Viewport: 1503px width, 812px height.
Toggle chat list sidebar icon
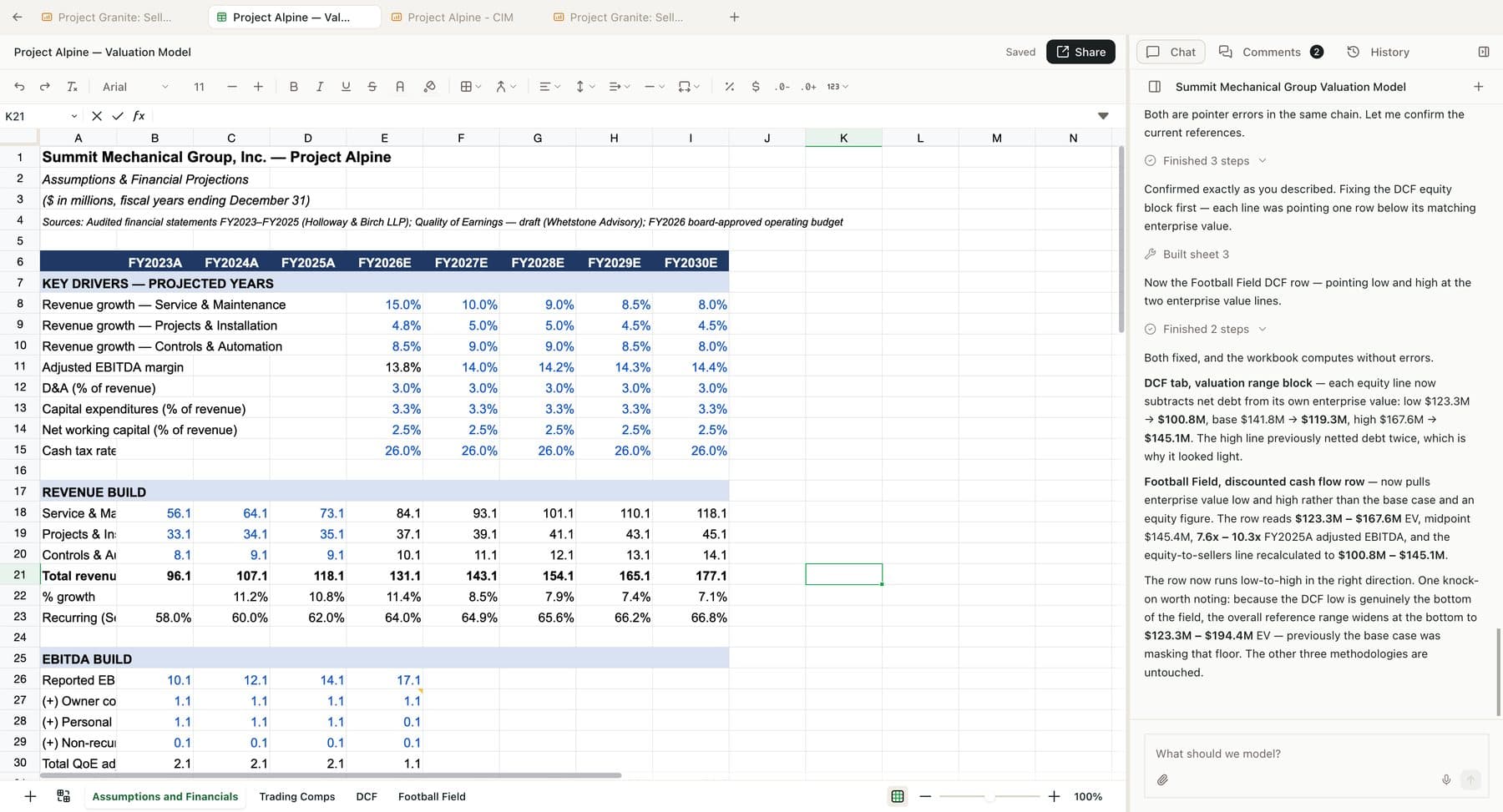[1155, 87]
